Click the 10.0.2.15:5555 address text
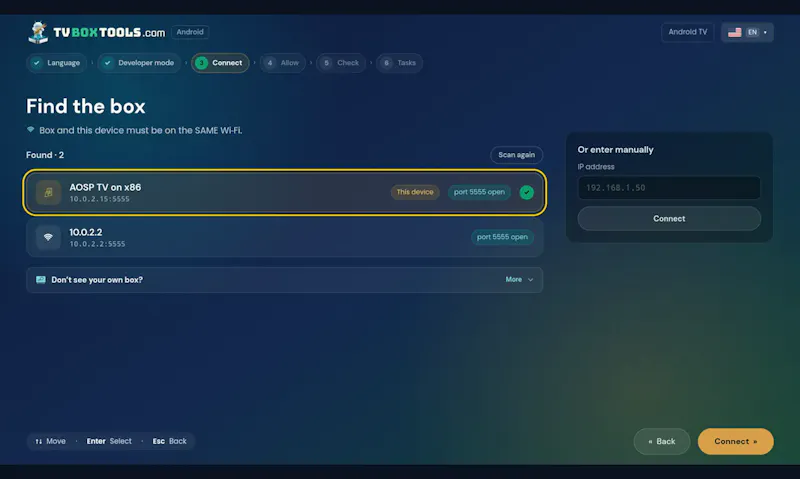This screenshot has width=800, height=479. pos(99,199)
